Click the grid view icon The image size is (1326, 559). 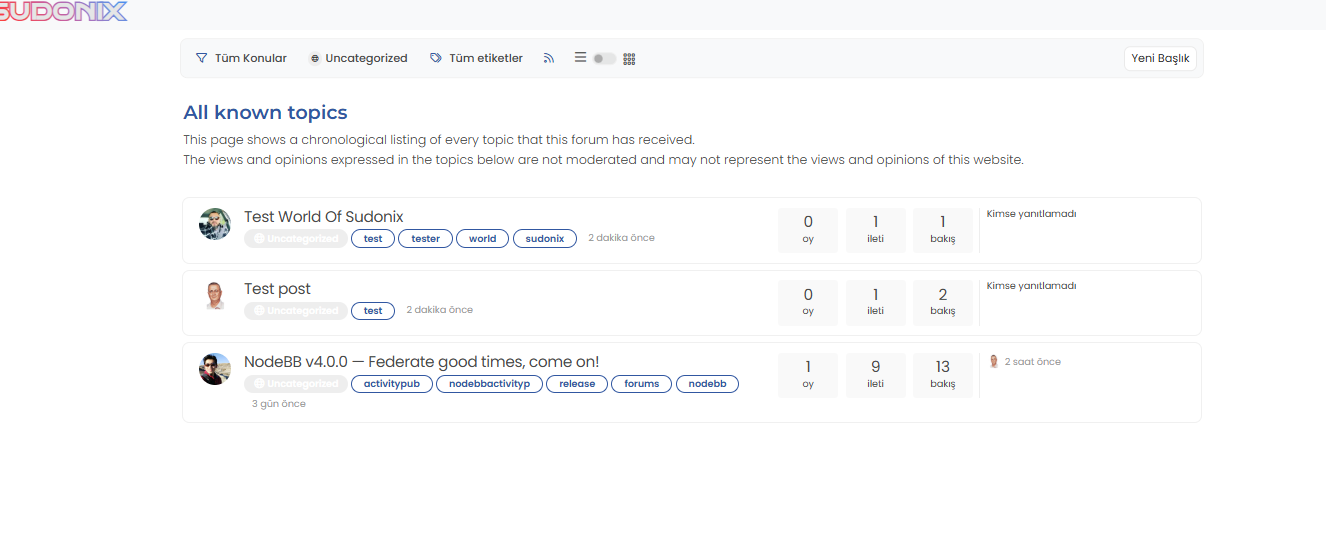pyautogui.click(x=629, y=59)
